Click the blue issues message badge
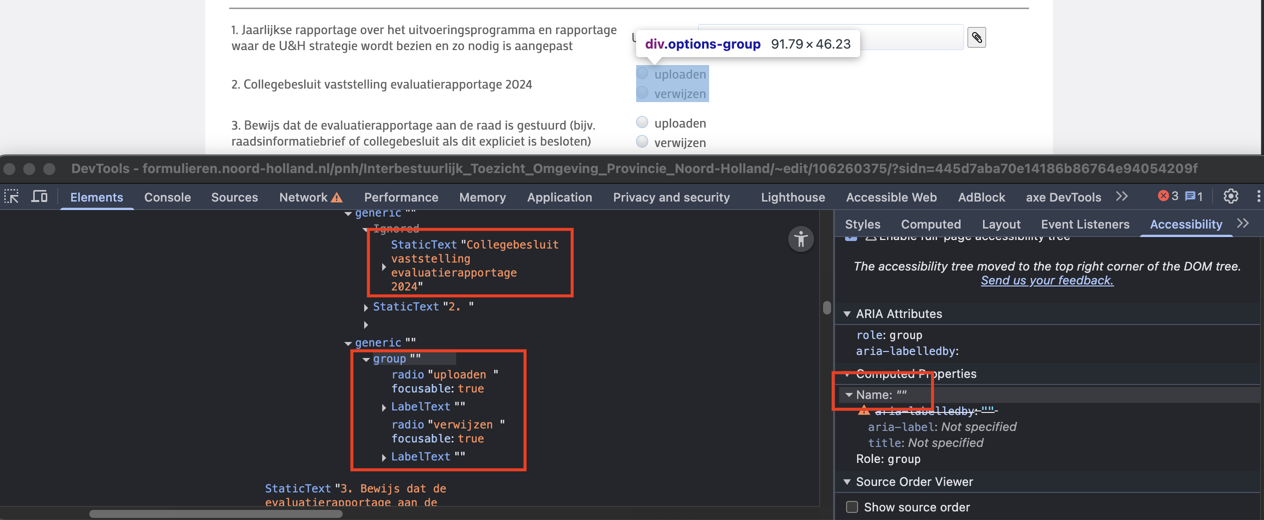The width and height of the screenshot is (1264, 520). (1194, 197)
